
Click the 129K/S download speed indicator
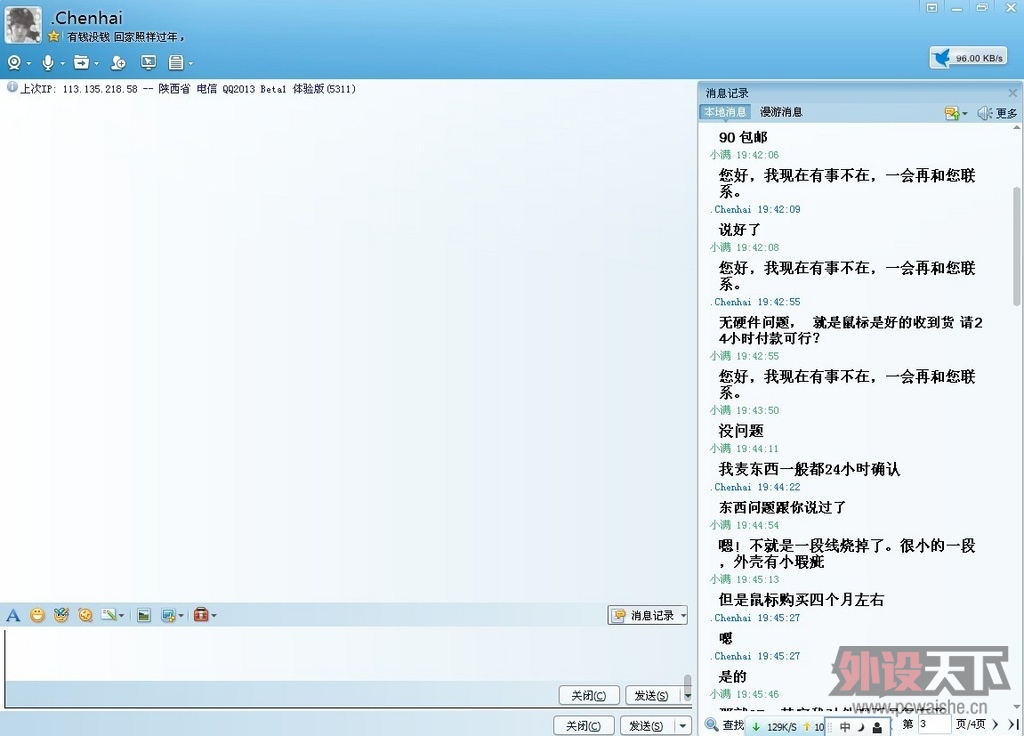pyautogui.click(x=776, y=727)
